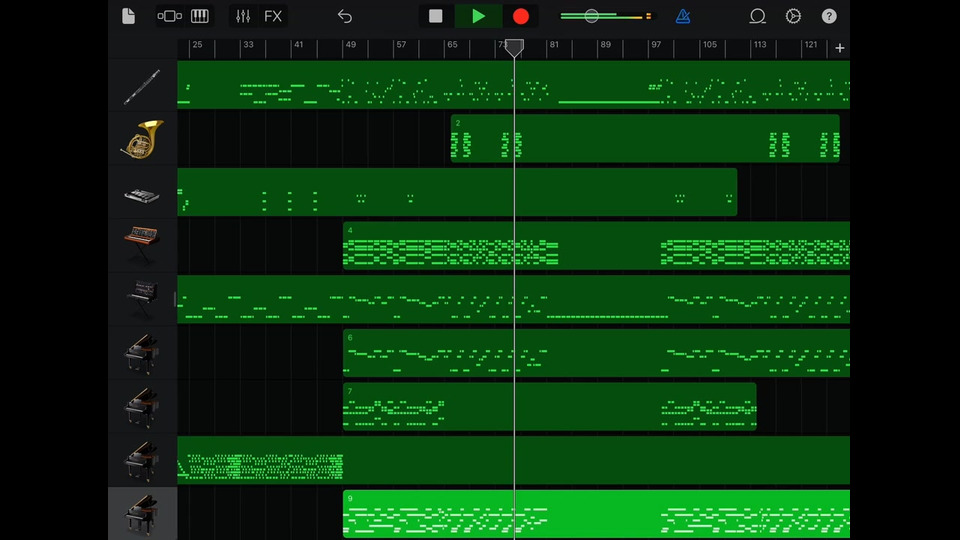Jump to bar 33 on ruler
This screenshot has height=540, width=960.
(x=248, y=45)
